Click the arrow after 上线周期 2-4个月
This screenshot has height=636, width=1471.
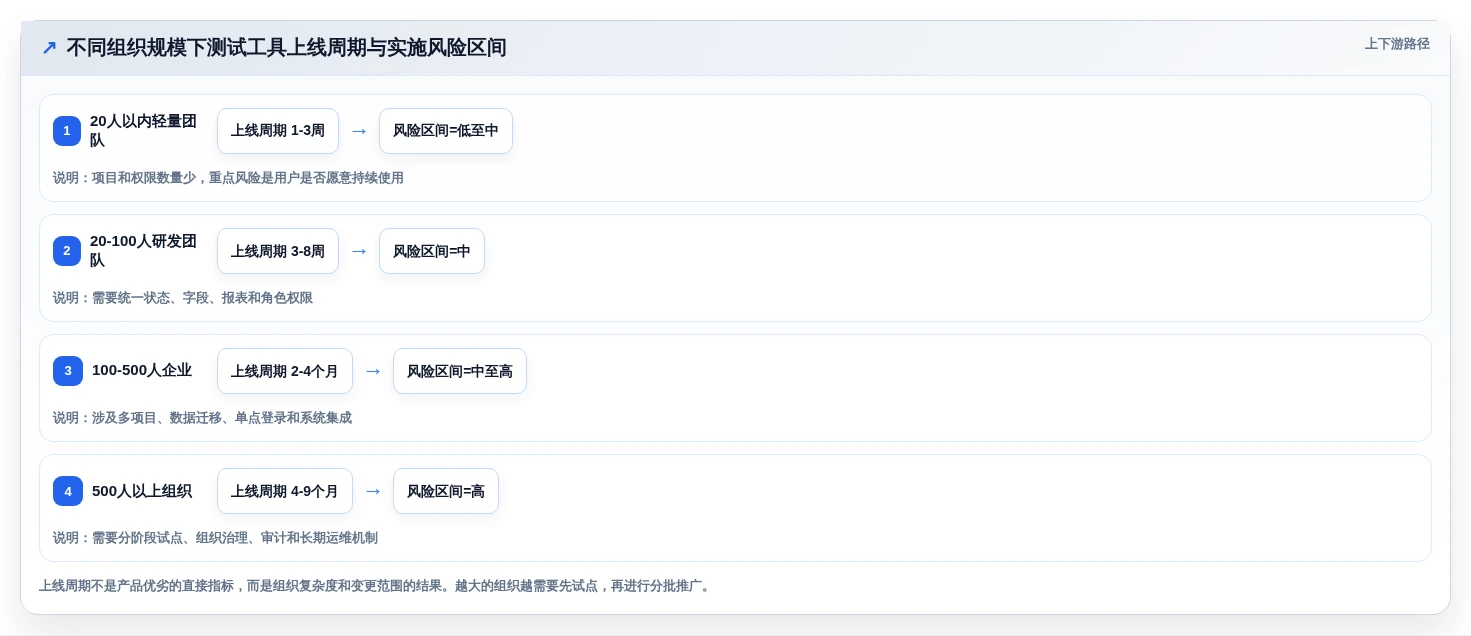coord(373,371)
